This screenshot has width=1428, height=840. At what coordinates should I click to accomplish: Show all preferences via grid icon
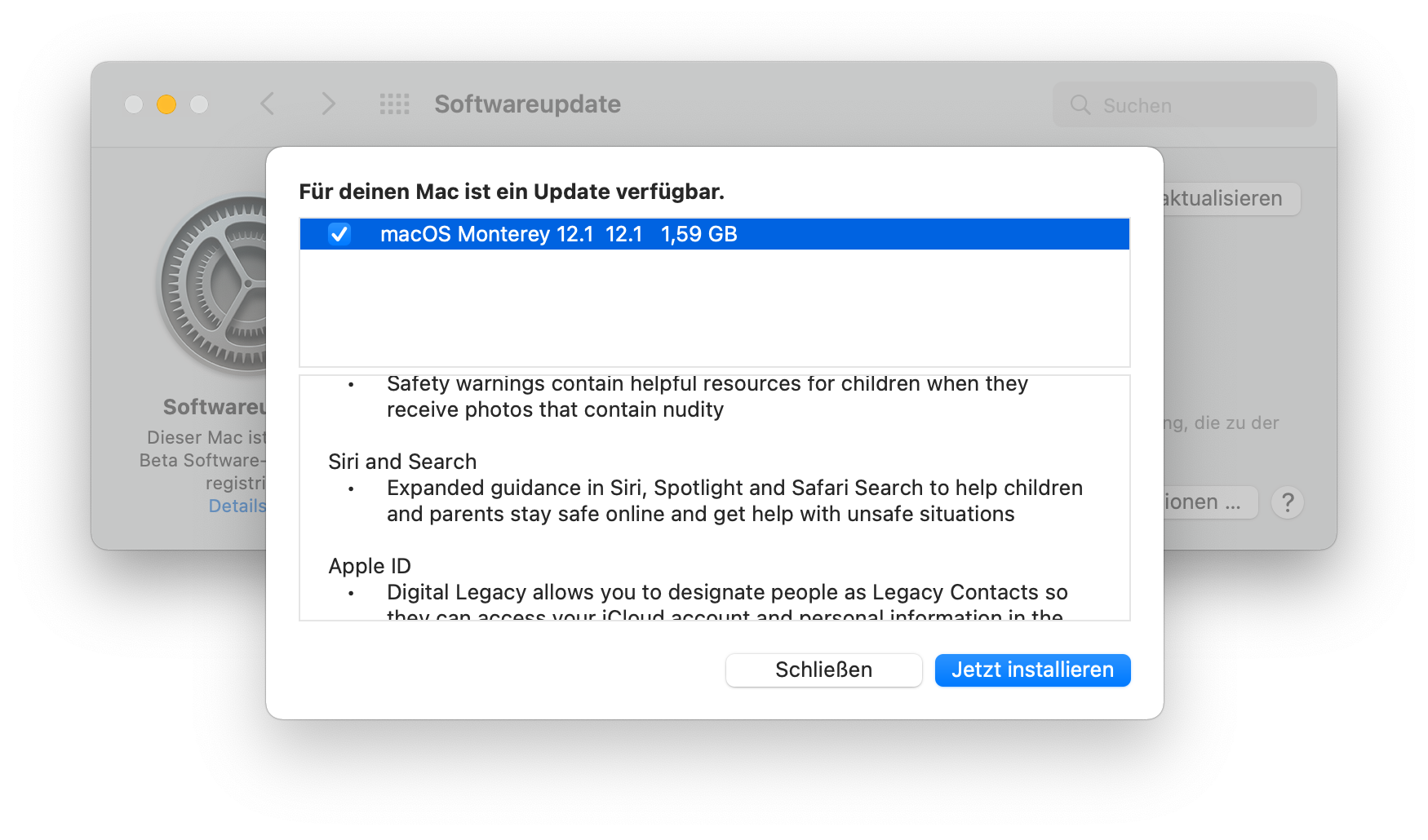coord(395,104)
